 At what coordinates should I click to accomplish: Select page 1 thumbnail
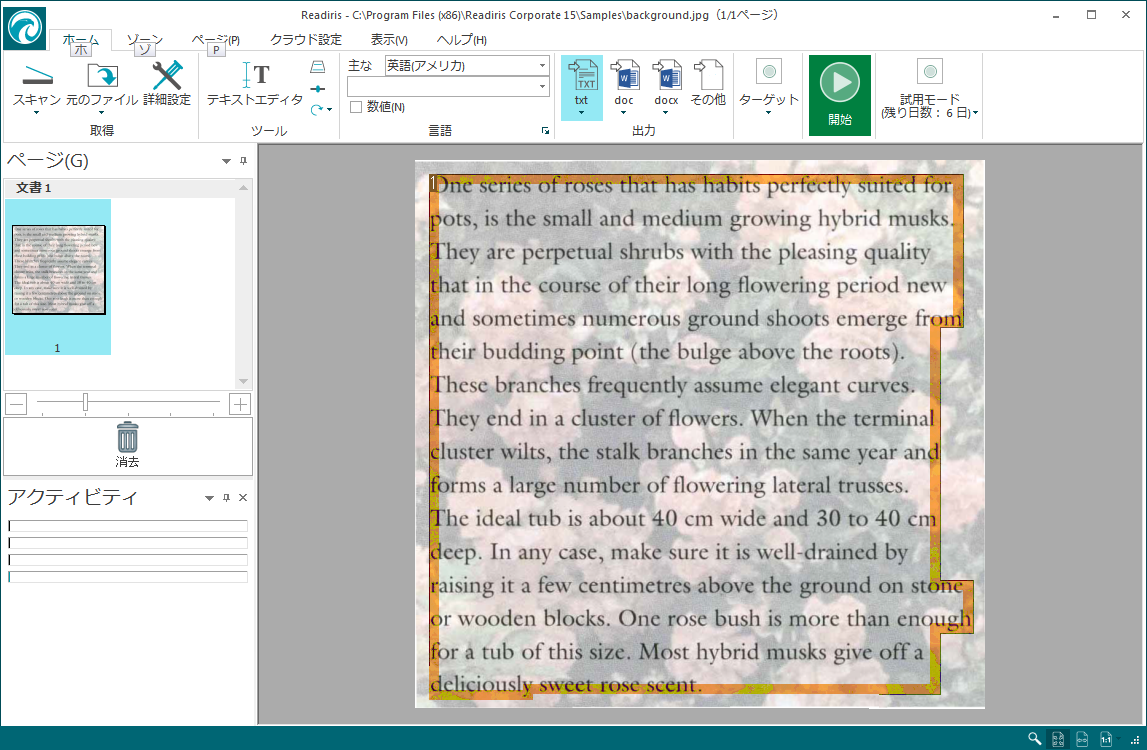pos(58,270)
